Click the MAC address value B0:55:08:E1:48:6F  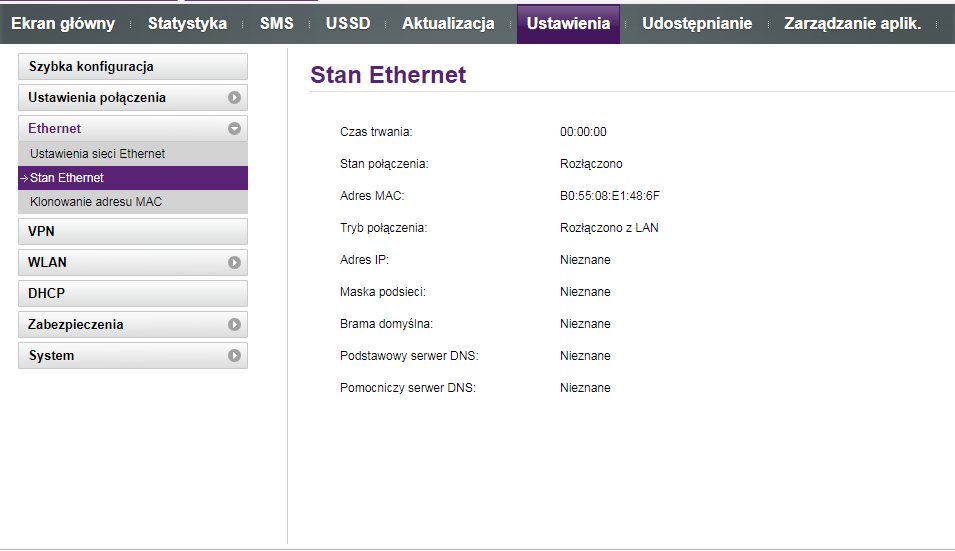point(610,196)
